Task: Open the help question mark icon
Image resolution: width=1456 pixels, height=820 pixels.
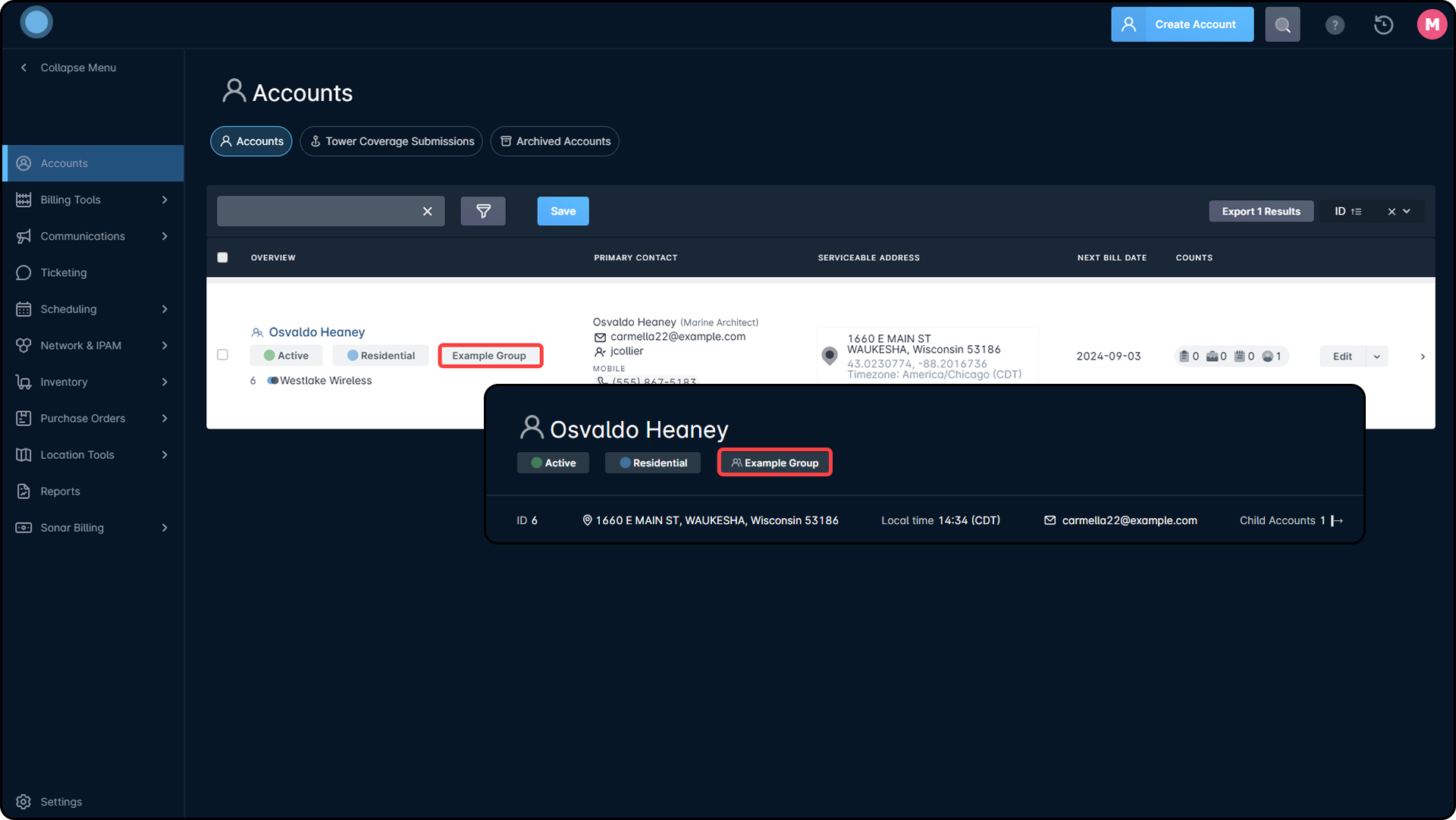Action: coord(1335,25)
